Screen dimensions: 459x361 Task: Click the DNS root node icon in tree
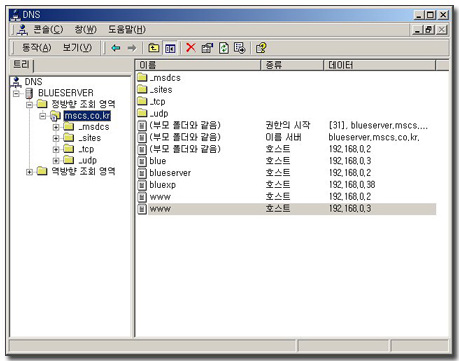(16, 82)
